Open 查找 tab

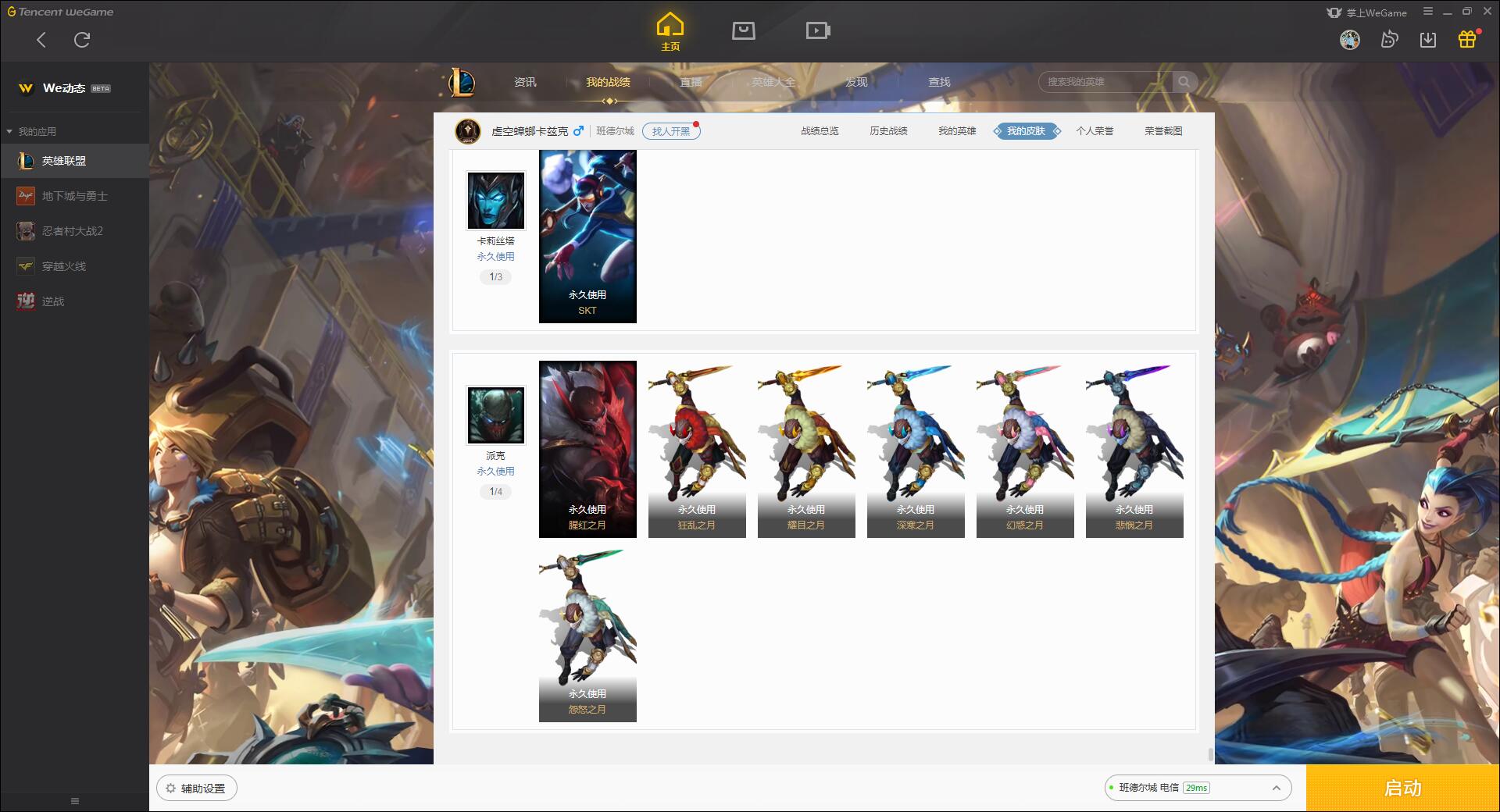[x=939, y=82]
